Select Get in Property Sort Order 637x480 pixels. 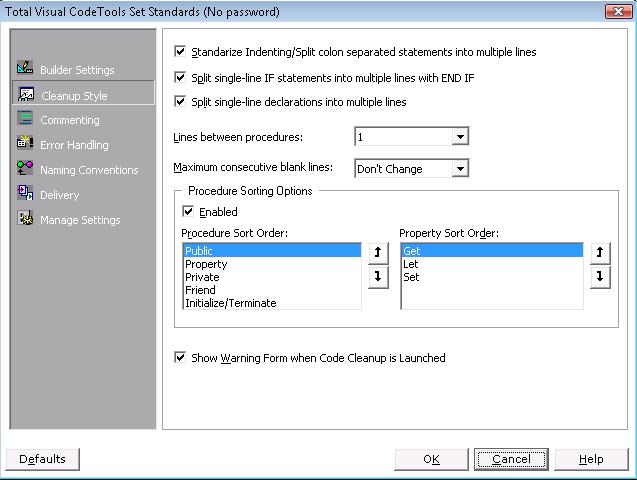tap(492, 251)
